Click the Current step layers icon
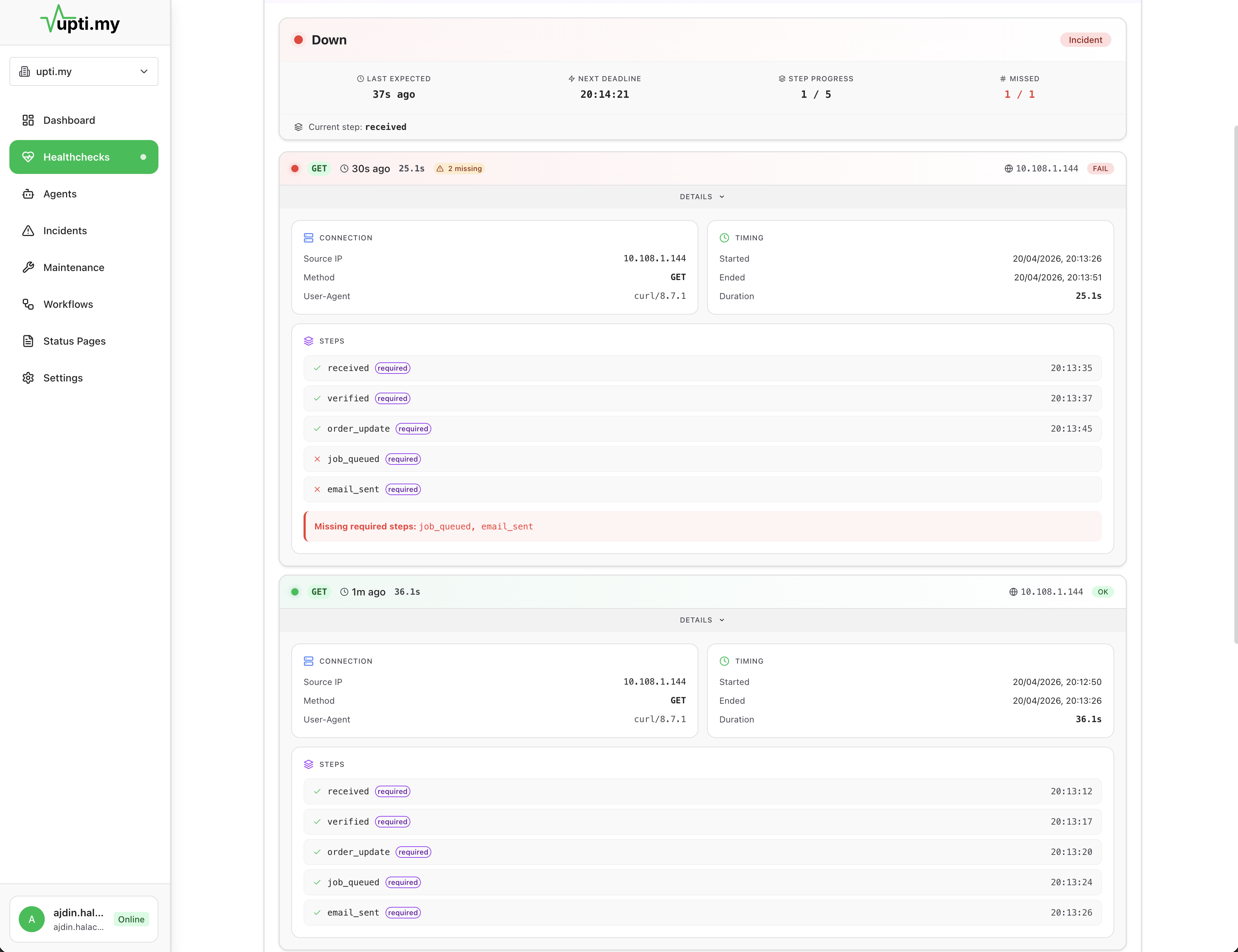The width and height of the screenshot is (1238, 952). (x=298, y=127)
